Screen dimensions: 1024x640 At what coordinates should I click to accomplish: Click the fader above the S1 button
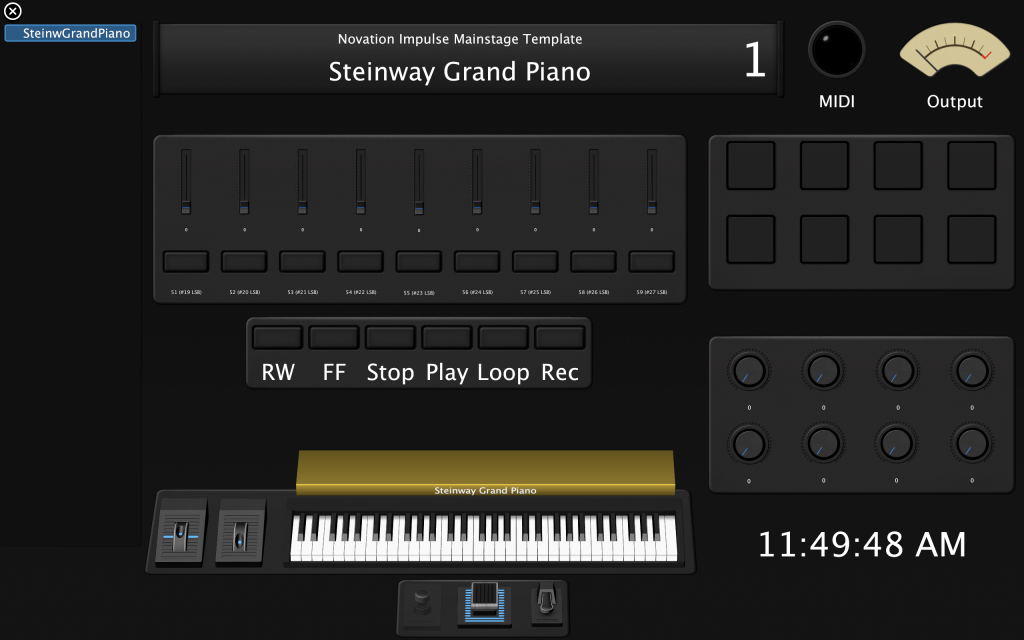186,182
